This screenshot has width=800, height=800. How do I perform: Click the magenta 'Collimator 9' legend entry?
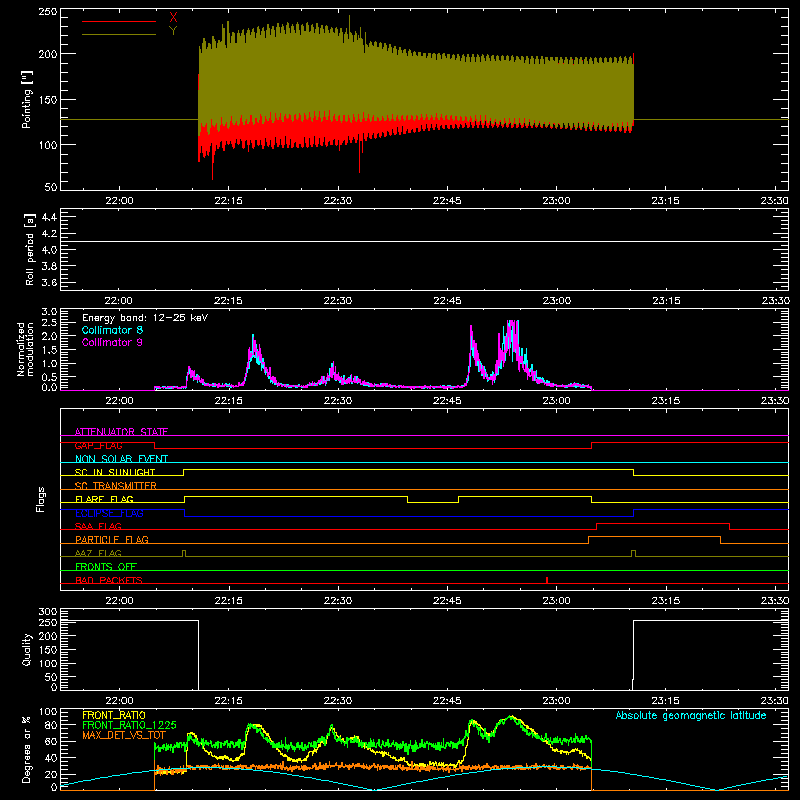112,342
